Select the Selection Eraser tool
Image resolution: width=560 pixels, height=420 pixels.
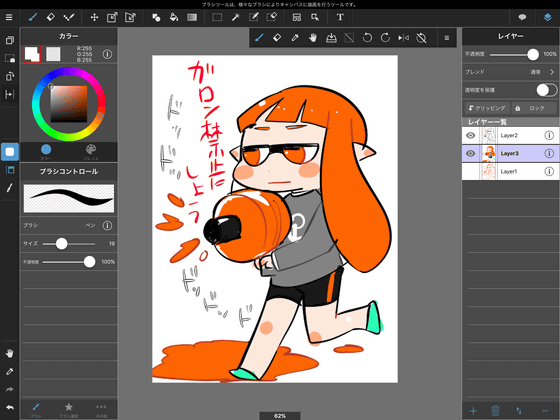272,17
